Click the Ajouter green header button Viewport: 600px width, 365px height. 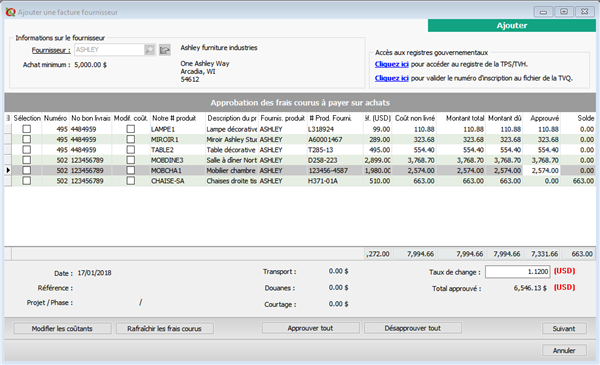point(512,26)
